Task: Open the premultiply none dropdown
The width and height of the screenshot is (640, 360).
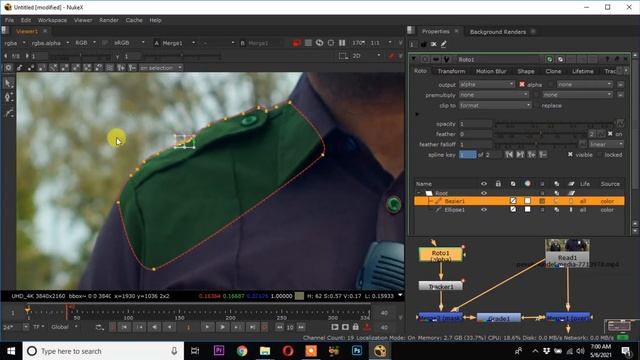Action: [x=494, y=95]
